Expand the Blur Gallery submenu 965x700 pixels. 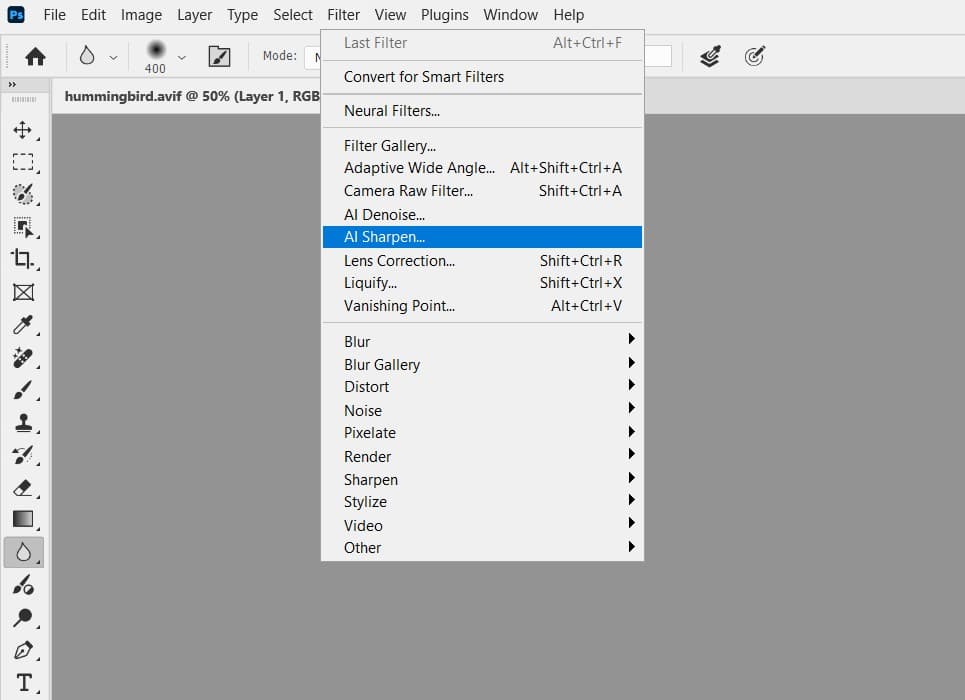pos(482,364)
